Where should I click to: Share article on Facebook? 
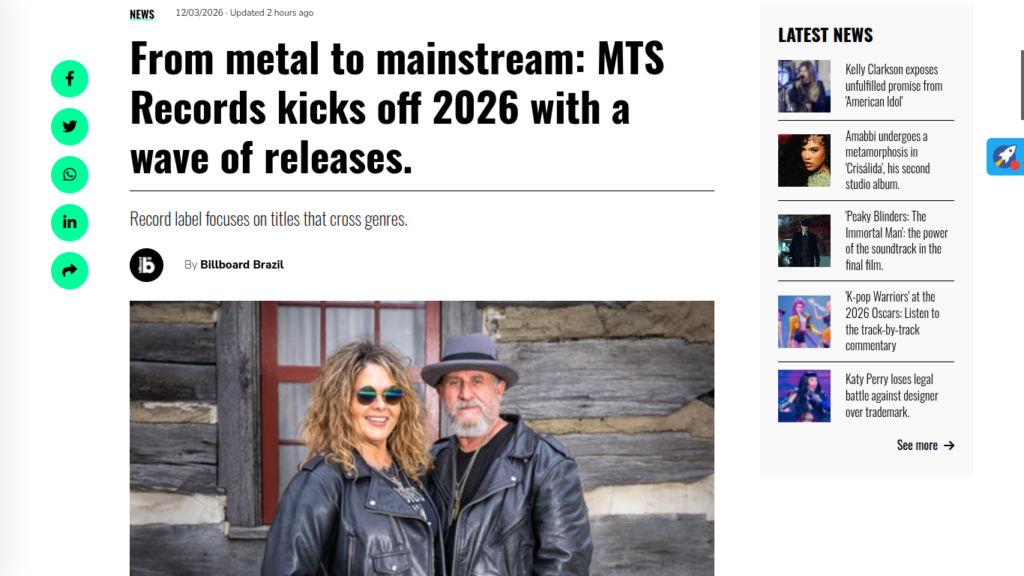(x=70, y=79)
